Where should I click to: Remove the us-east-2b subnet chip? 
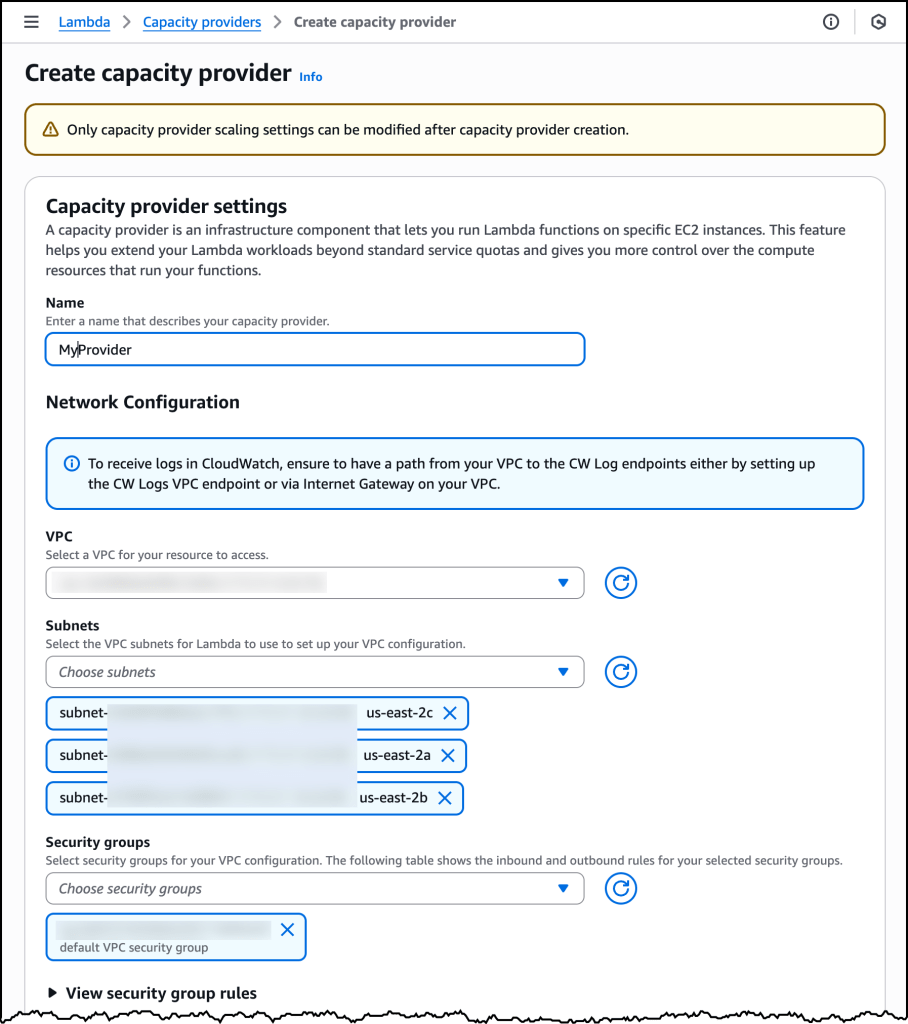tap(453, 798)
